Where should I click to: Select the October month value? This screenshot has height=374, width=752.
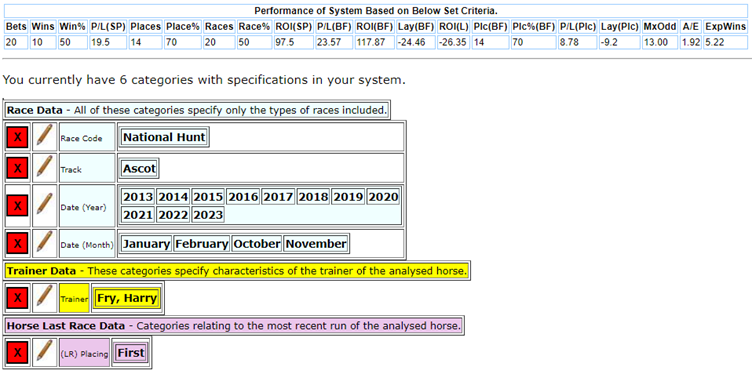coord(257,244)
